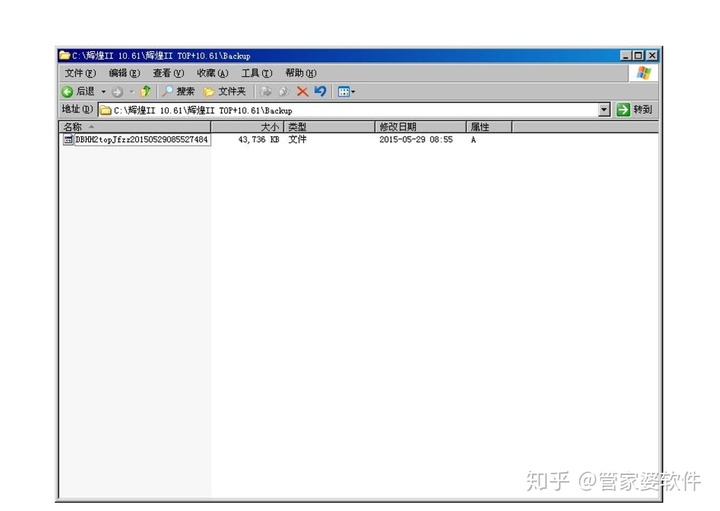
Task: Open the Views dropdown button
Action: click(346, 91)
